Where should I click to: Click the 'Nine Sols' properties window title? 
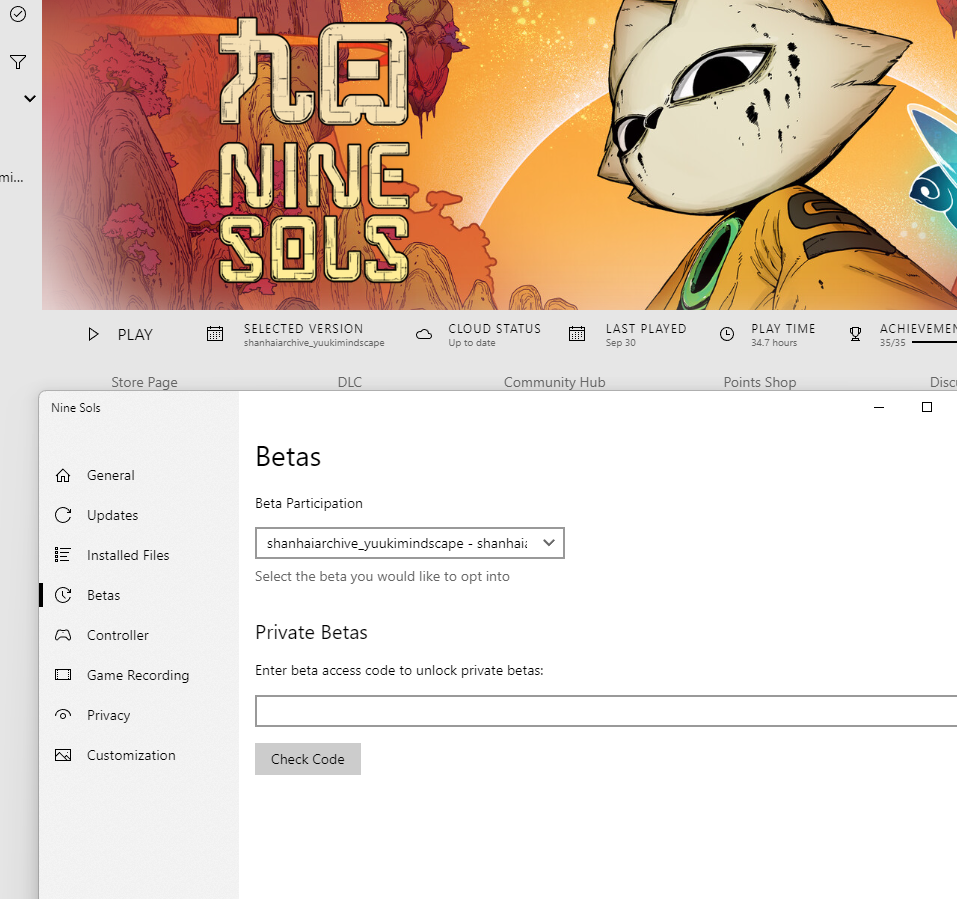click(x=76, y=408)
